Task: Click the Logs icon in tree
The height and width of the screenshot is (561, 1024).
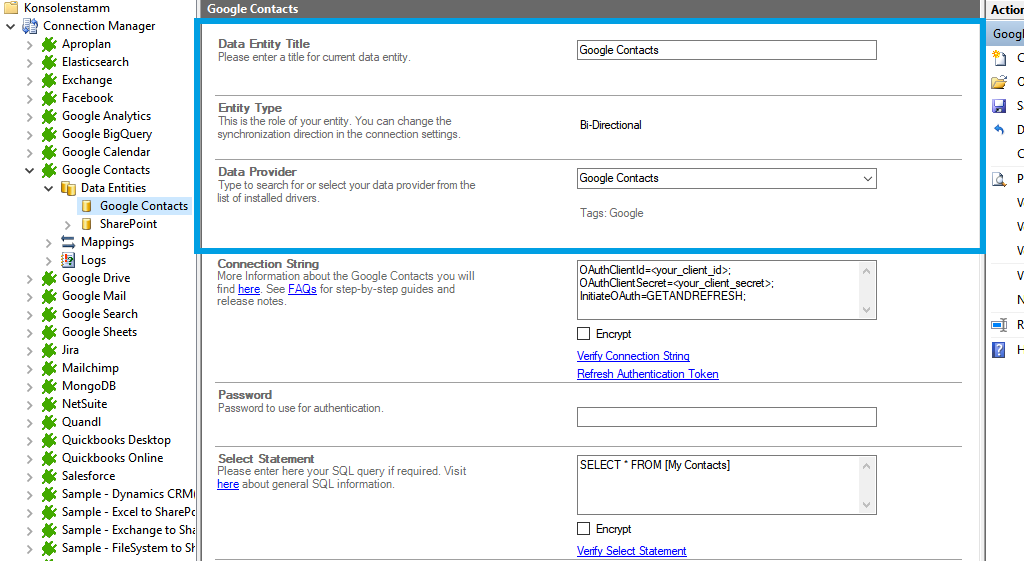Action: pos(68,260)
